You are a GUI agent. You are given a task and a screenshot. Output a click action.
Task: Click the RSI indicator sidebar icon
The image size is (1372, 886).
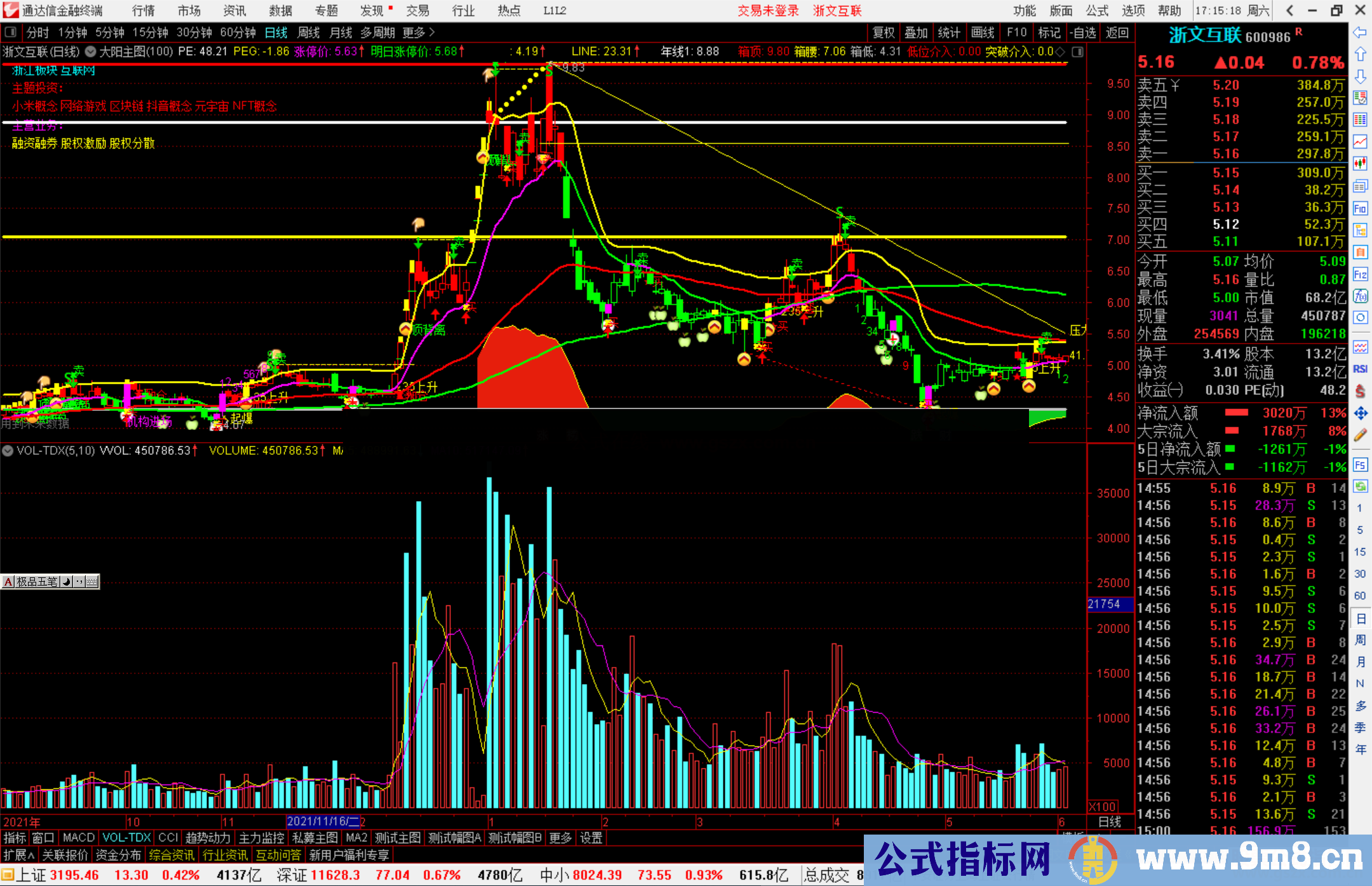point(1360,369)
